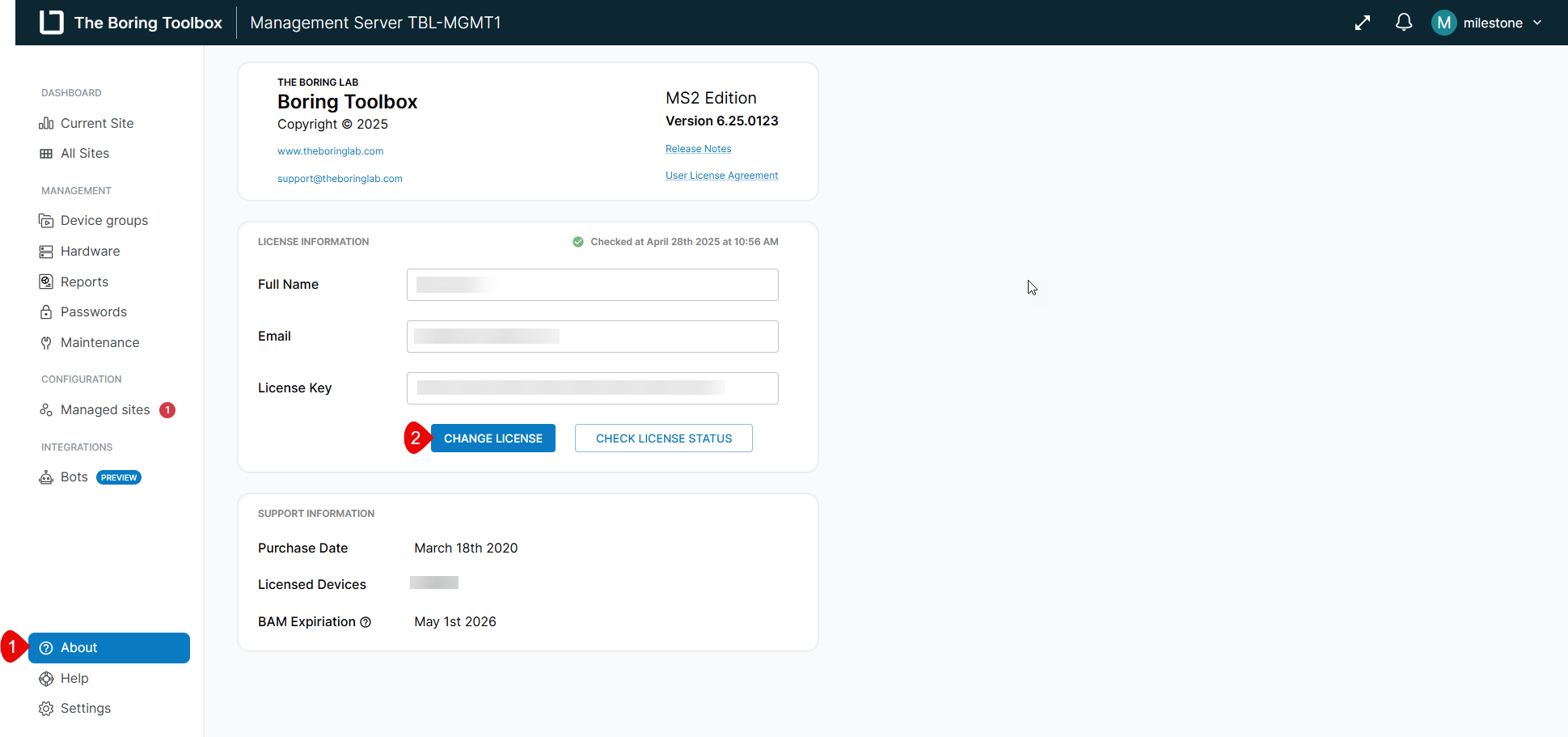1568x737 pixels.
Task: Click the fullscreen expand arrows icon
Action: [1363, 23]
